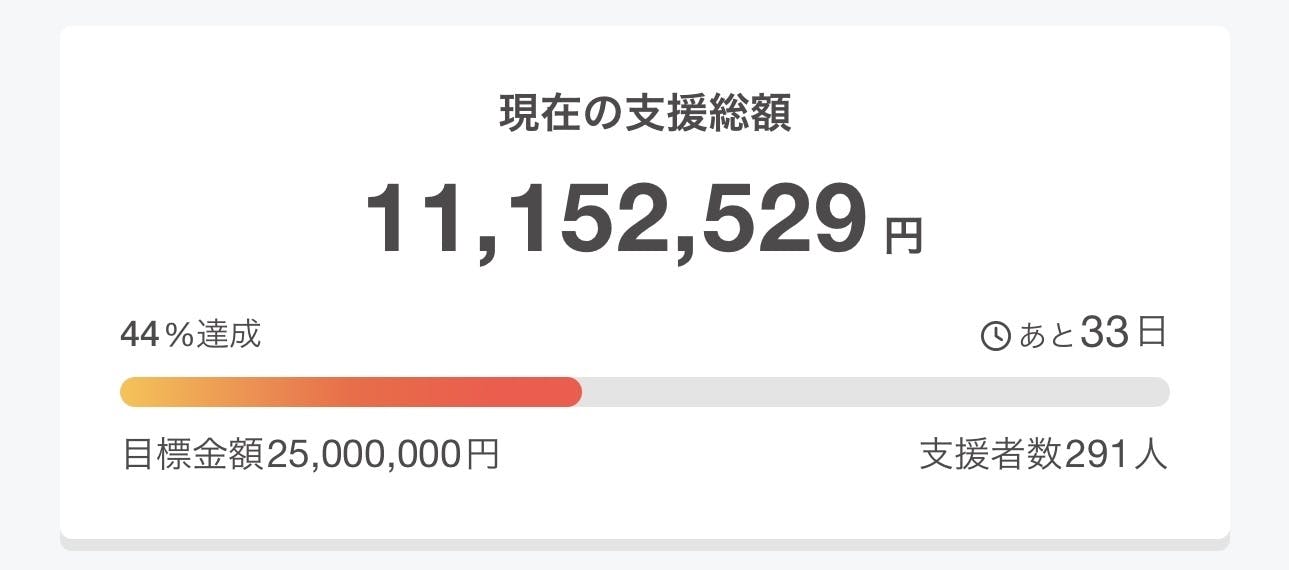Click the gray unfilled progress bar section
1289x570 pixels.
pos(875,392)
